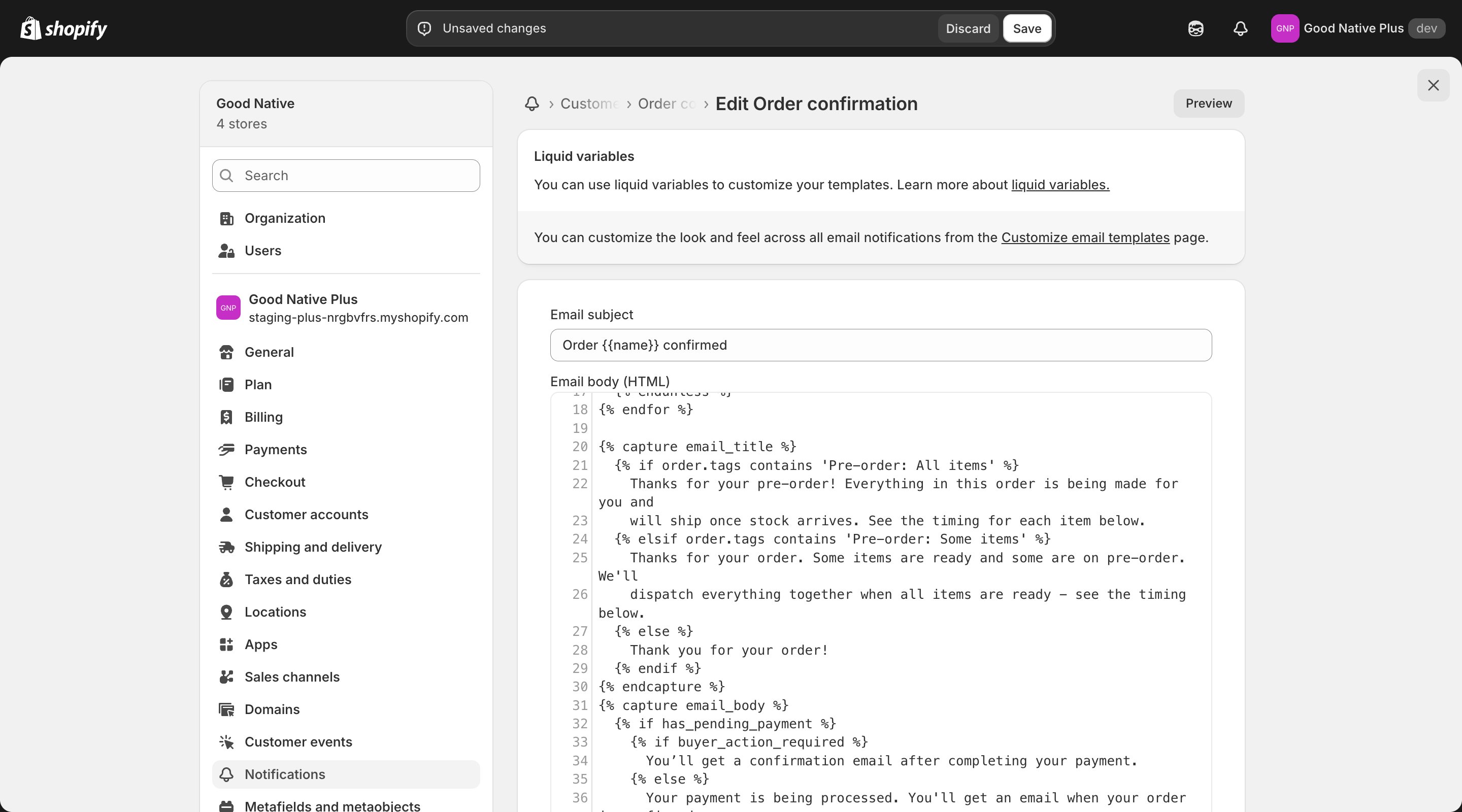Click the unsaved changes alert icon
This screenshot has height=812, width=1462.
[424, 28]
